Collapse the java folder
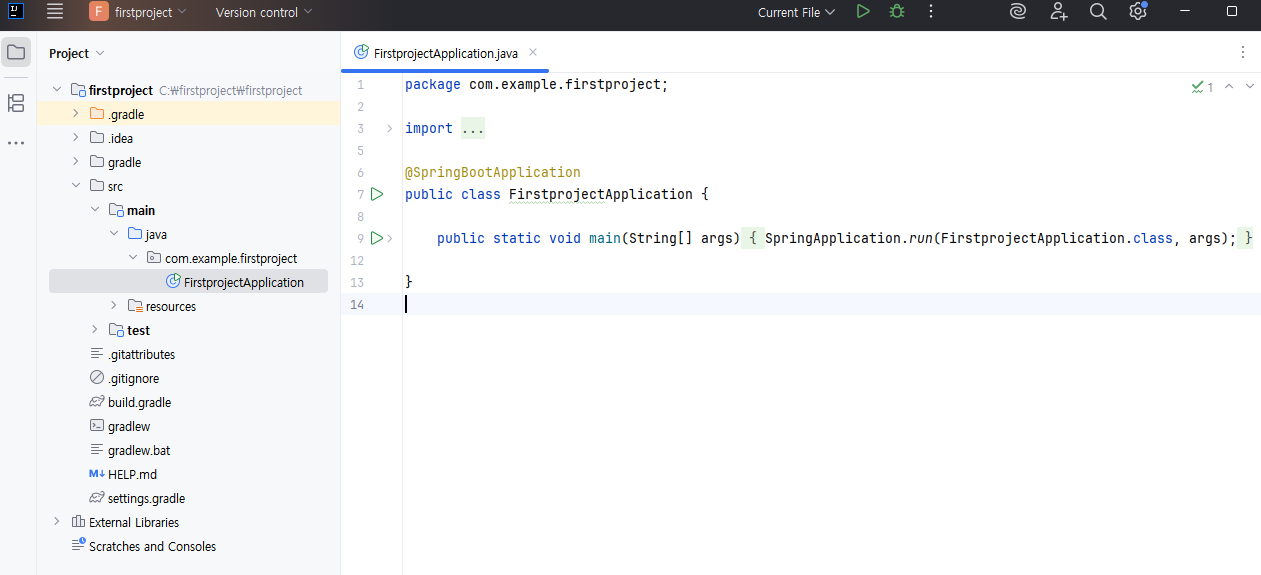1261x575 pixels. [113, 234]
